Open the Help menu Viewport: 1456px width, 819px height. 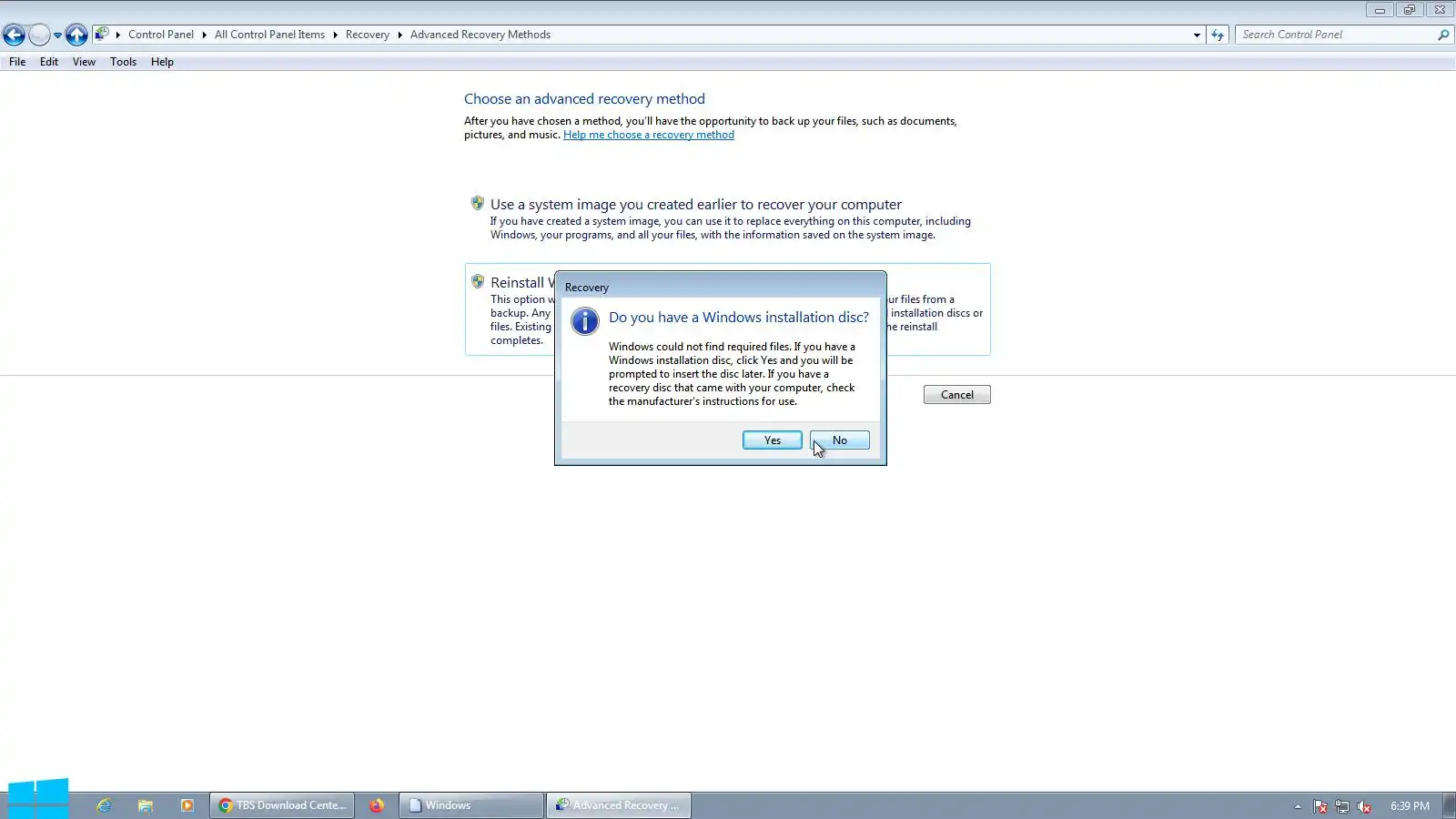coord(162,62)
